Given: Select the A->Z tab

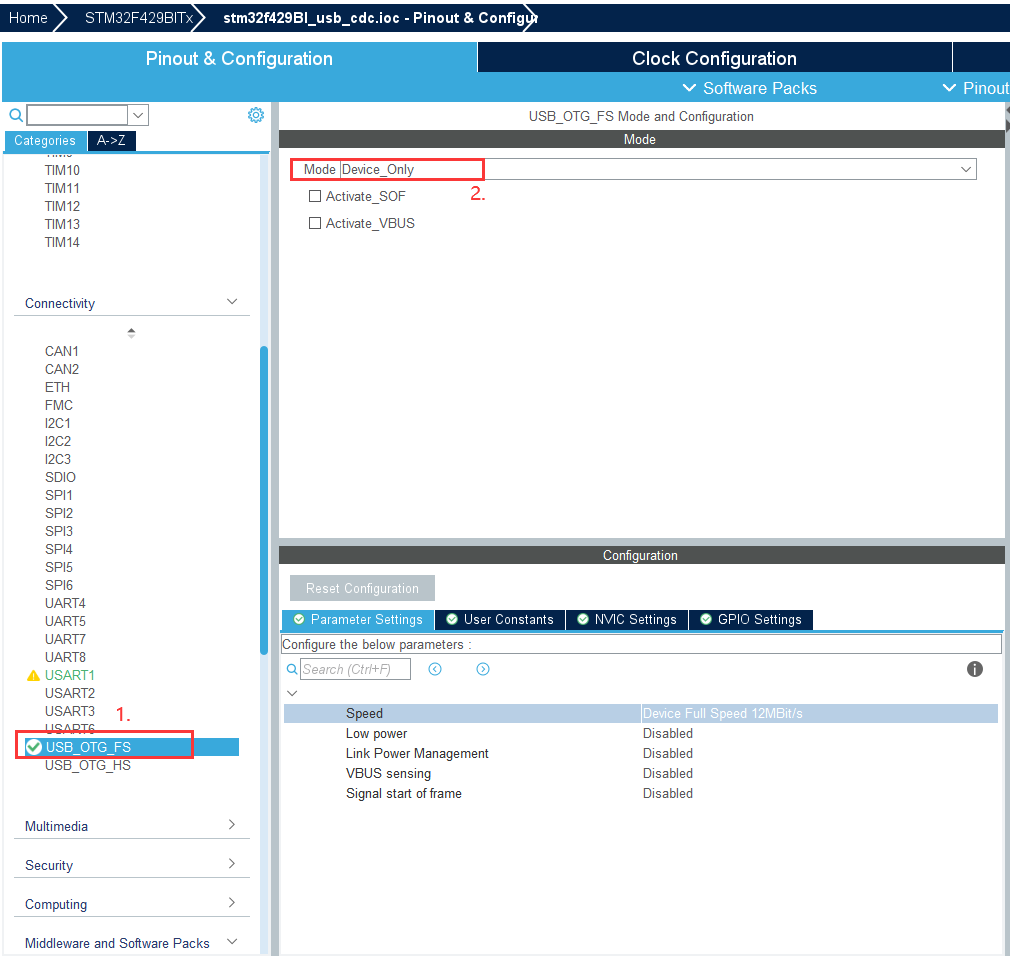Looking at the screenshot, I should [x=111, y=140].
